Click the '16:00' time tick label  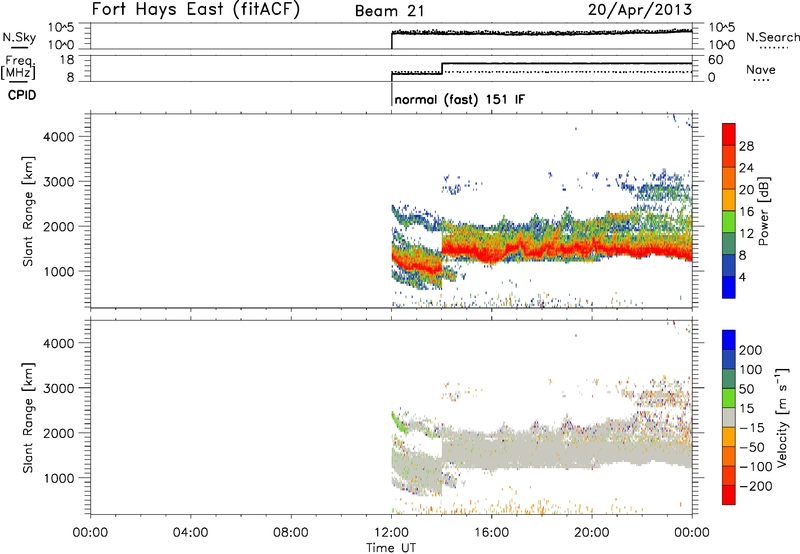tap(491, 533)
